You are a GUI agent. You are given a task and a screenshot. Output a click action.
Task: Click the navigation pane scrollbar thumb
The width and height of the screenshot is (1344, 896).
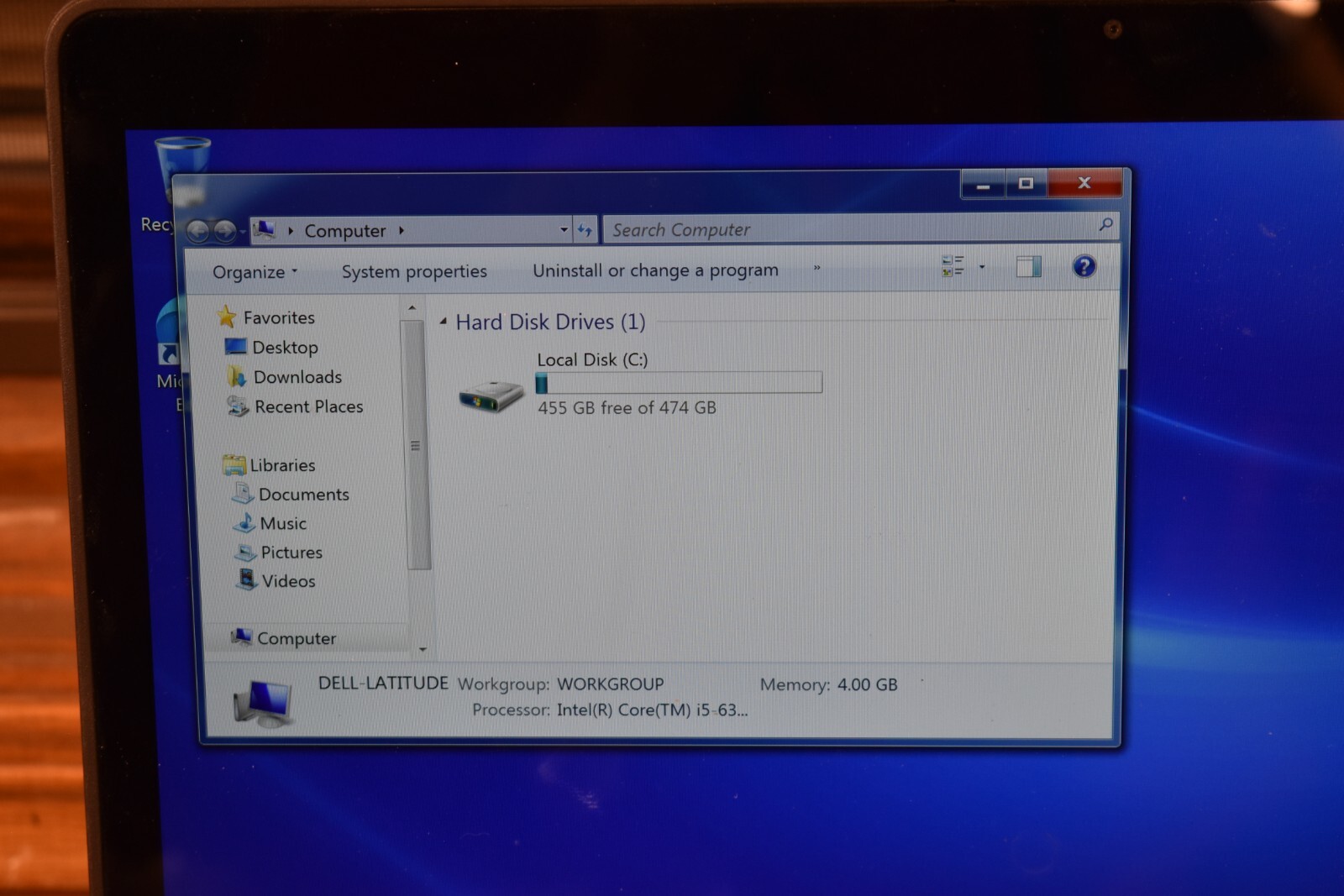(x=417, y=445)
